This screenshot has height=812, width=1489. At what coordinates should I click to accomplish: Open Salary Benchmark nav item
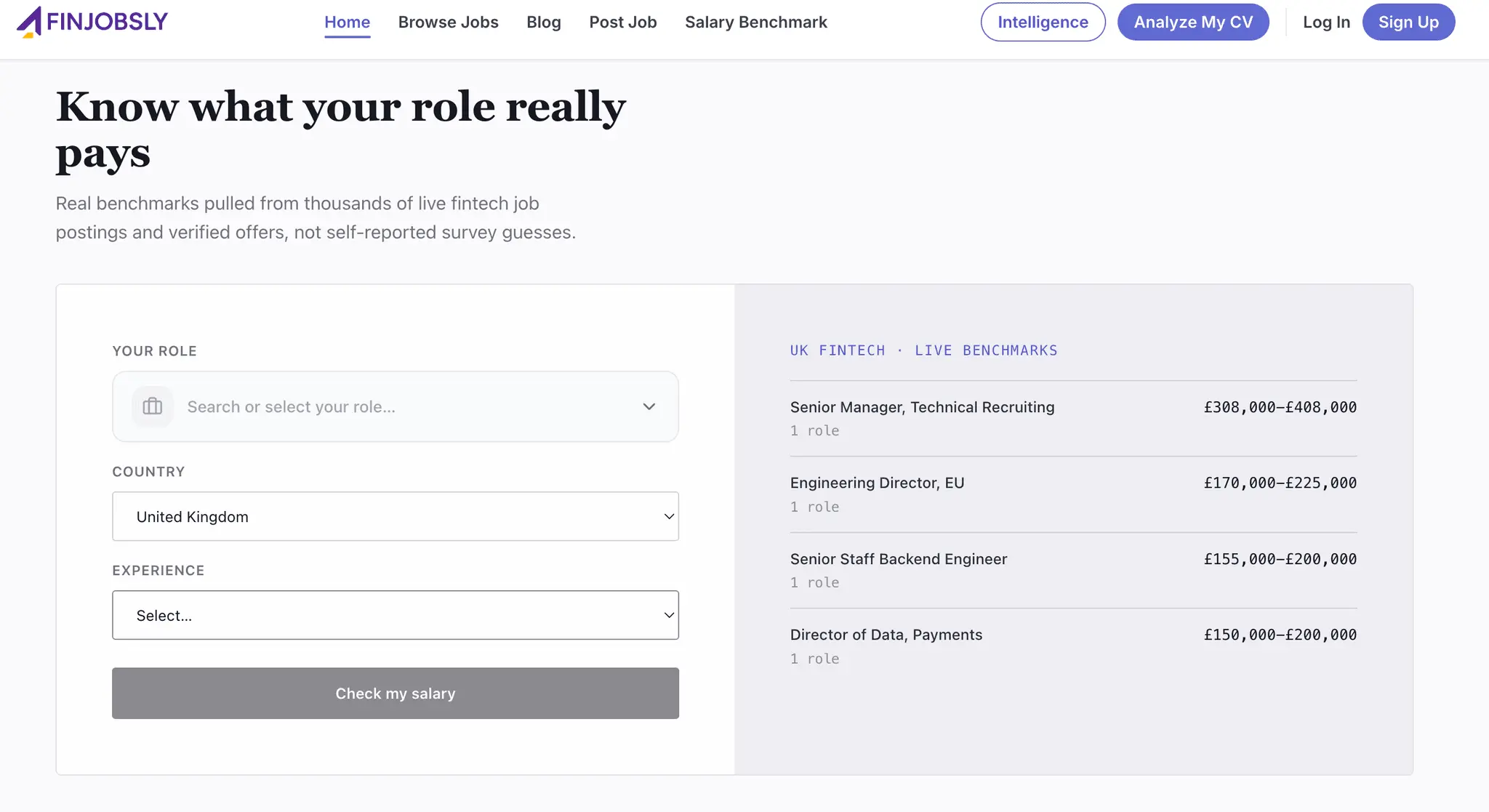(x=756, y=23)
